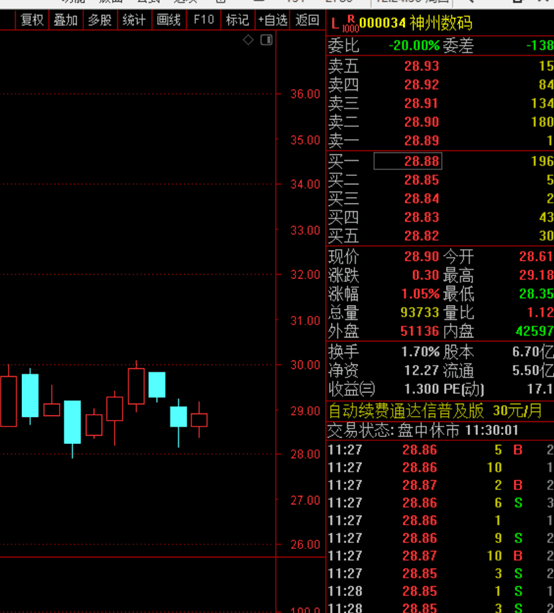
Task: Click the 标记 mark button
Action: click(237, 20)
